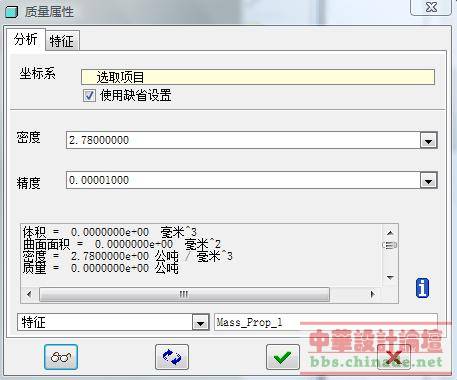Click the density value field 2.78000000

pyautogui.click(x=243, y=140)
